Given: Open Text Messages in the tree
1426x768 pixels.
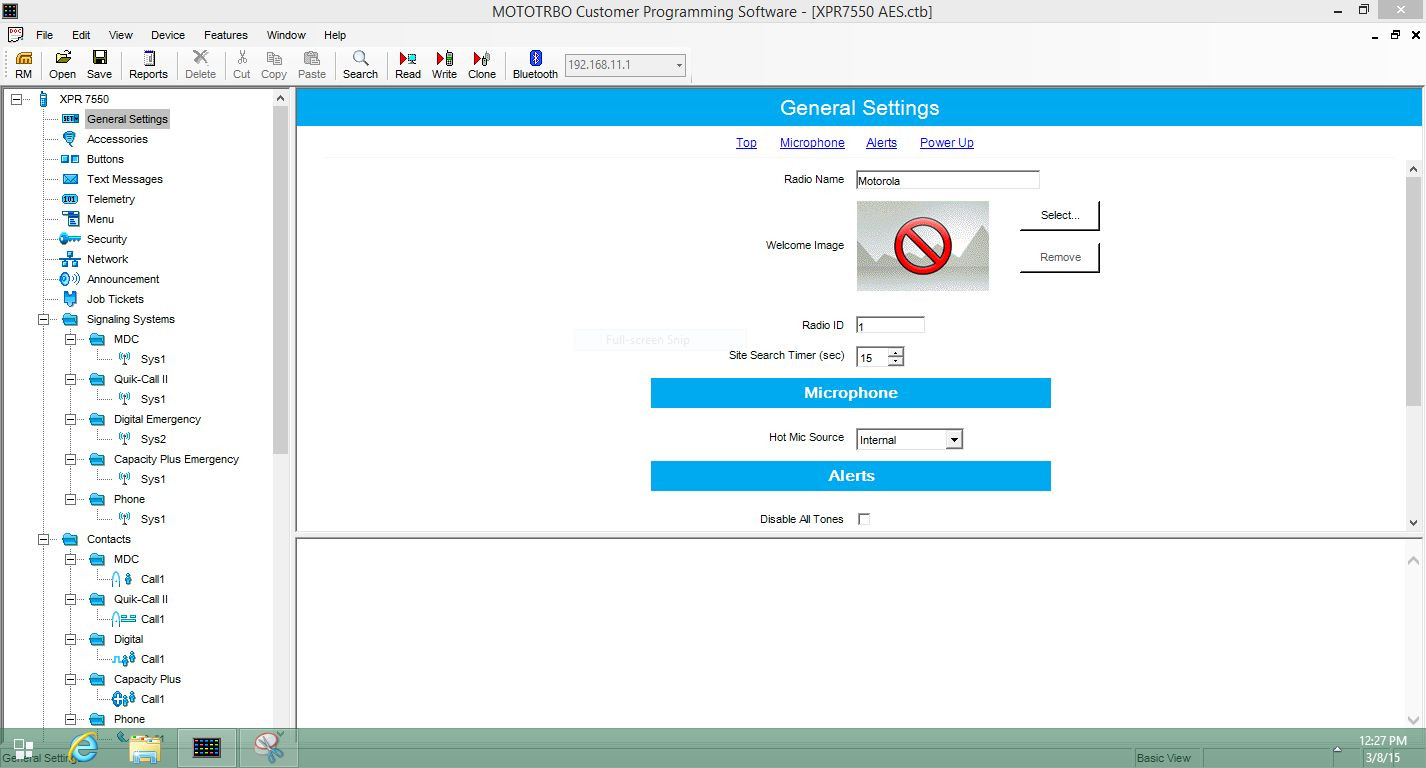Looking at the screenshot, I should point(124,179).
